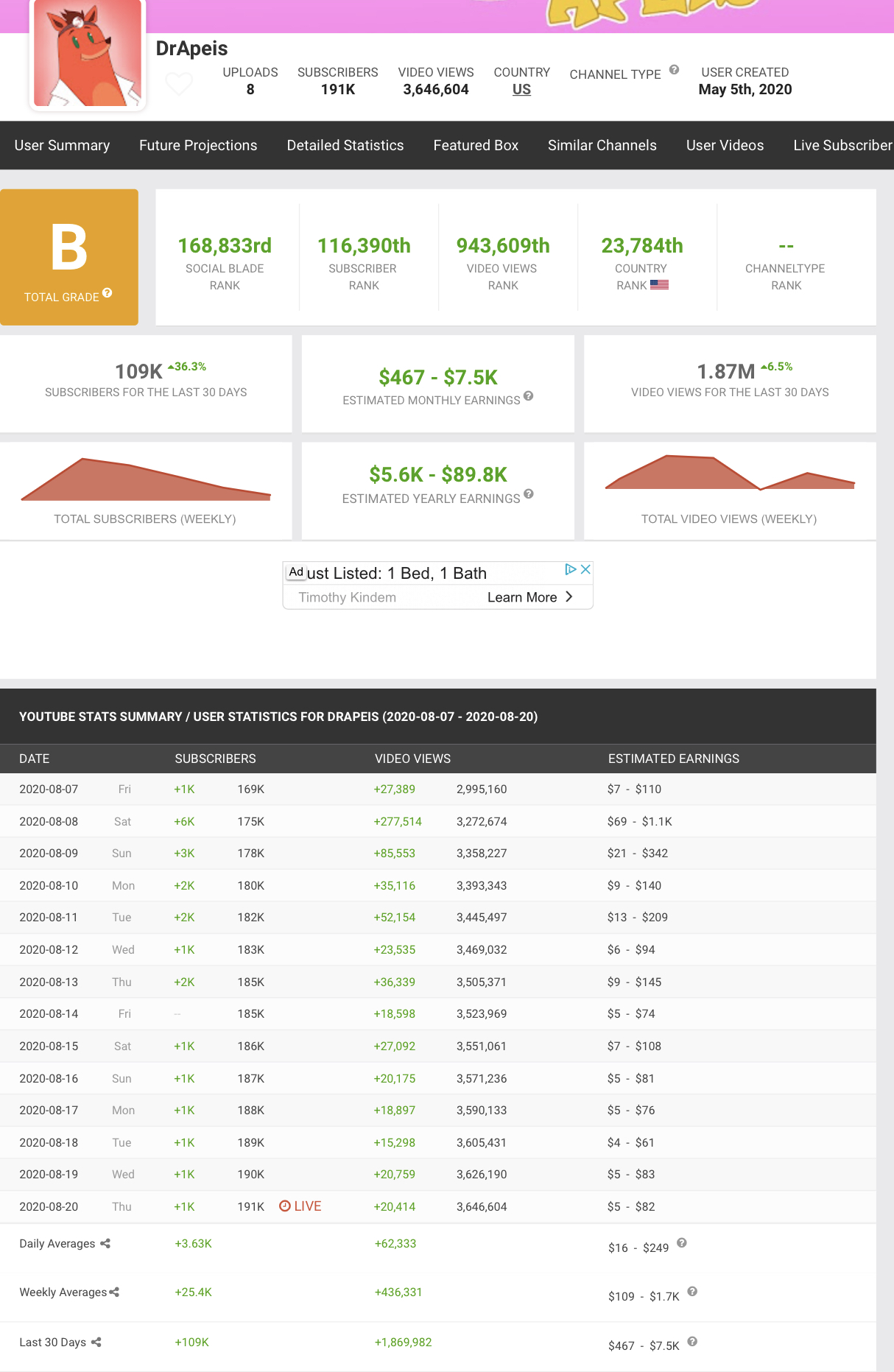Open the Channel Type help question mark

674,70
